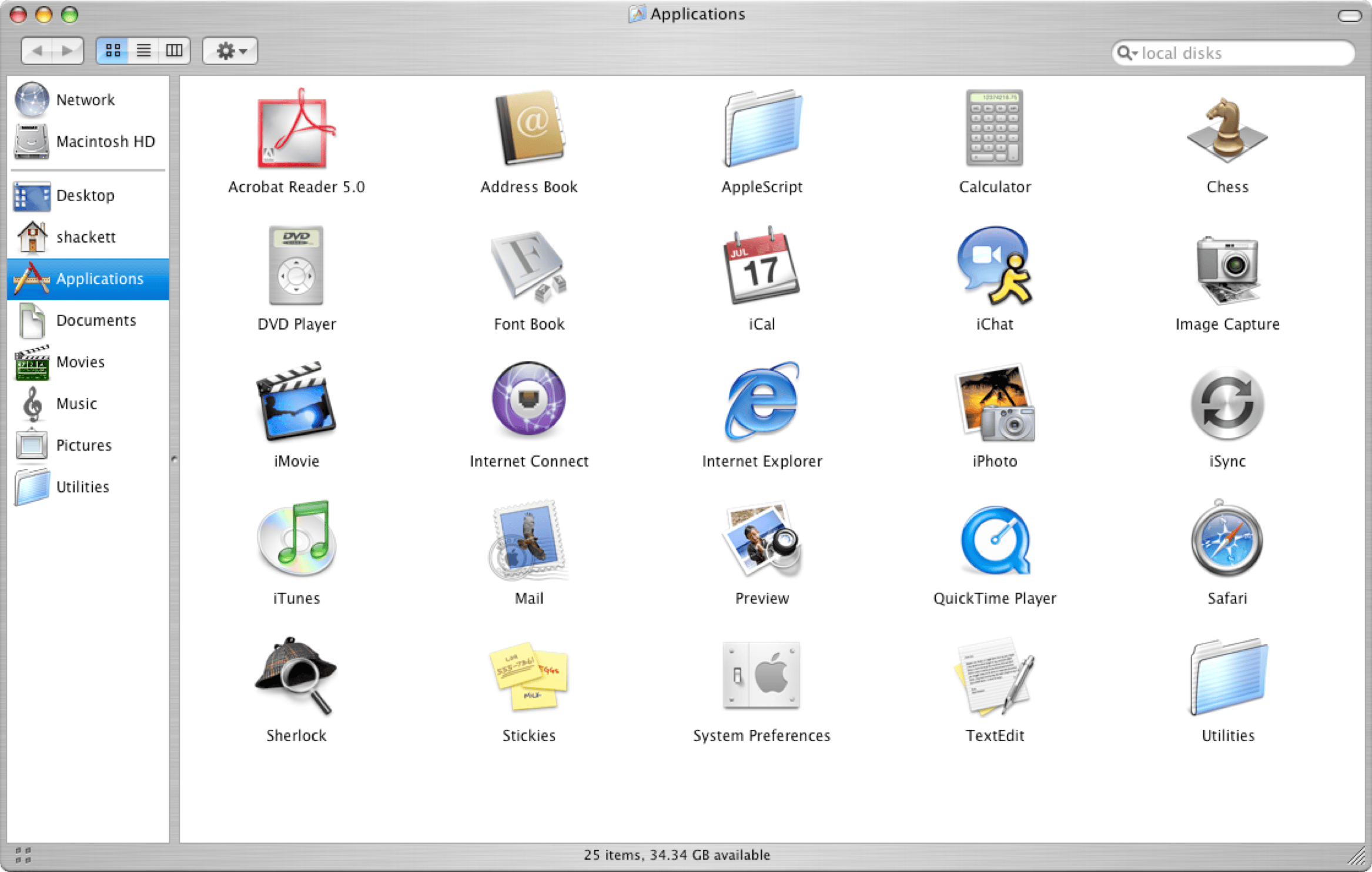Open Documents in the sidebar
This screenshot has width=1372, height=872.
[x=88, y=320]
